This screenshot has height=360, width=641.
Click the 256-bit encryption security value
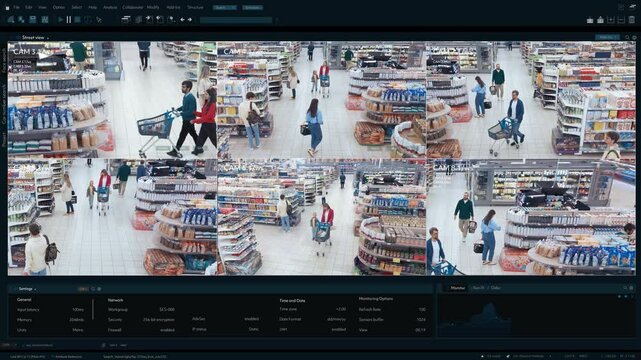159,320
